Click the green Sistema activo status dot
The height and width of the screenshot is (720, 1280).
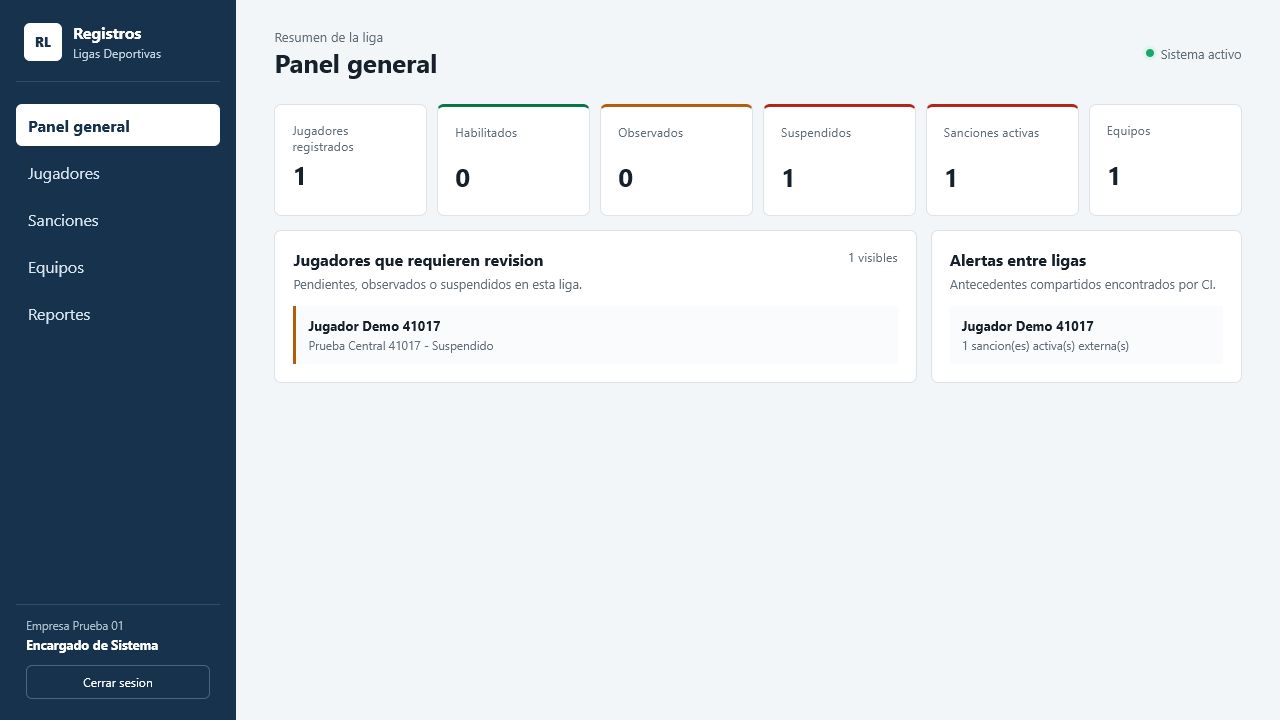[x=1150, y=53]
